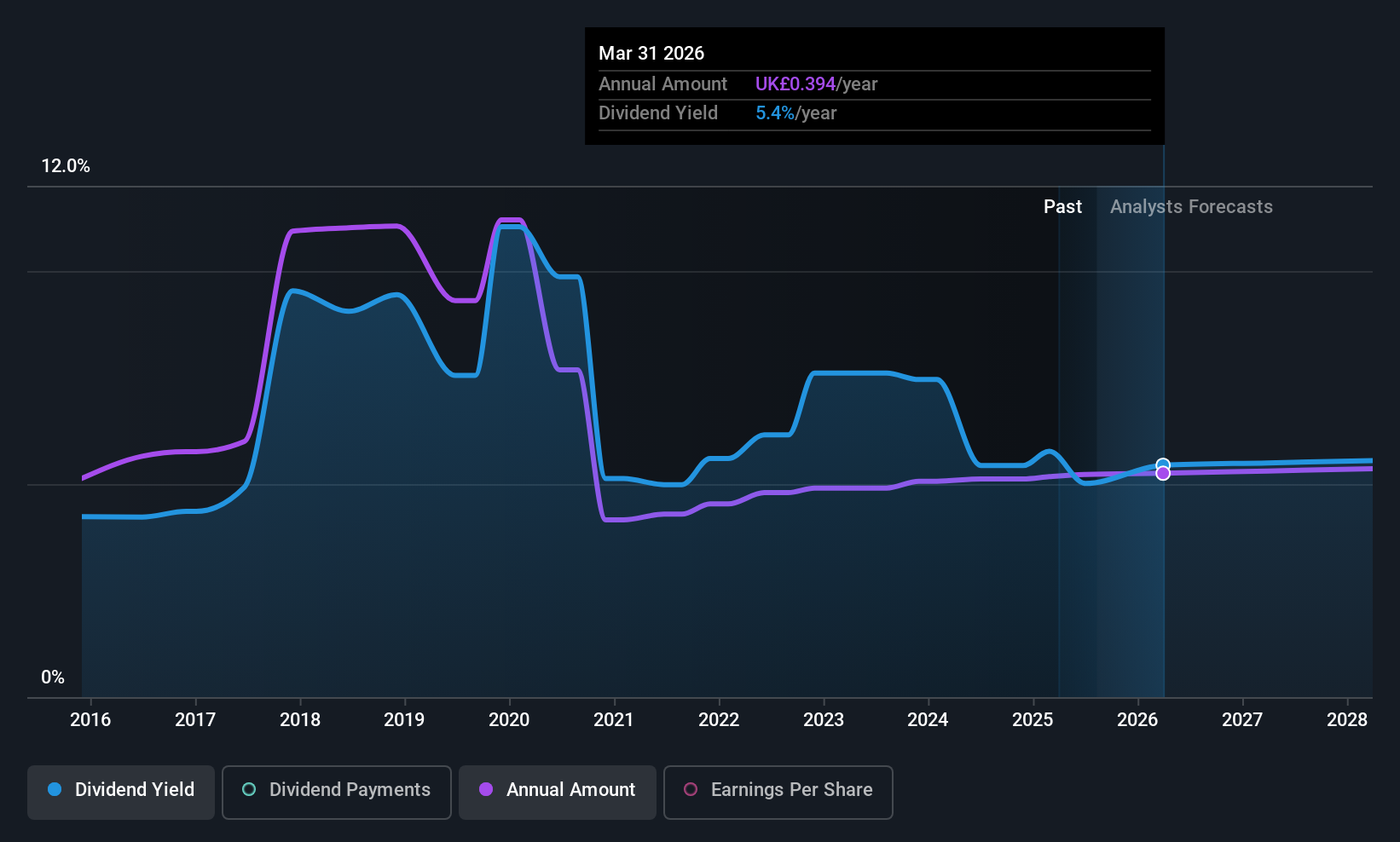Select the purple annual amount data point marker
Image resolution: width=1400 pixels, height=842 pixels.
(x=1163, y=473)
